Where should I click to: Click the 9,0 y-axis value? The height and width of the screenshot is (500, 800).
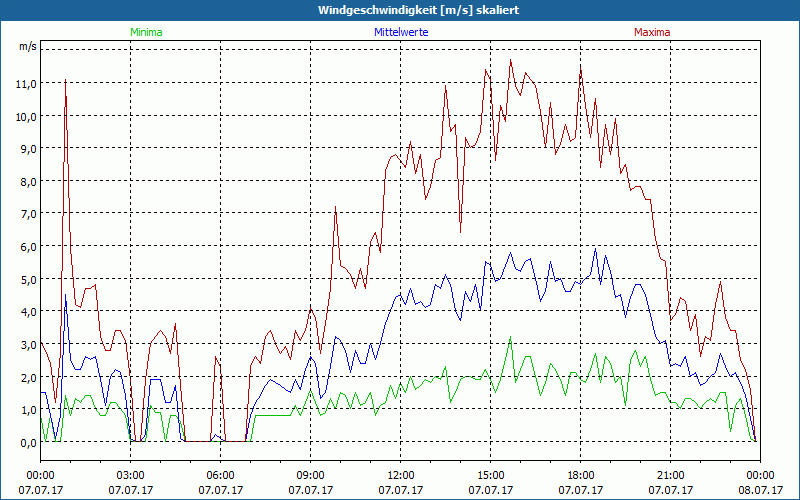click(x=28, y=149)
